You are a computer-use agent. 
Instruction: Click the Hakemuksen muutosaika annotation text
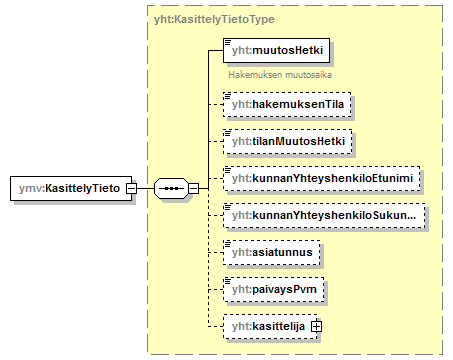(280, 75)
